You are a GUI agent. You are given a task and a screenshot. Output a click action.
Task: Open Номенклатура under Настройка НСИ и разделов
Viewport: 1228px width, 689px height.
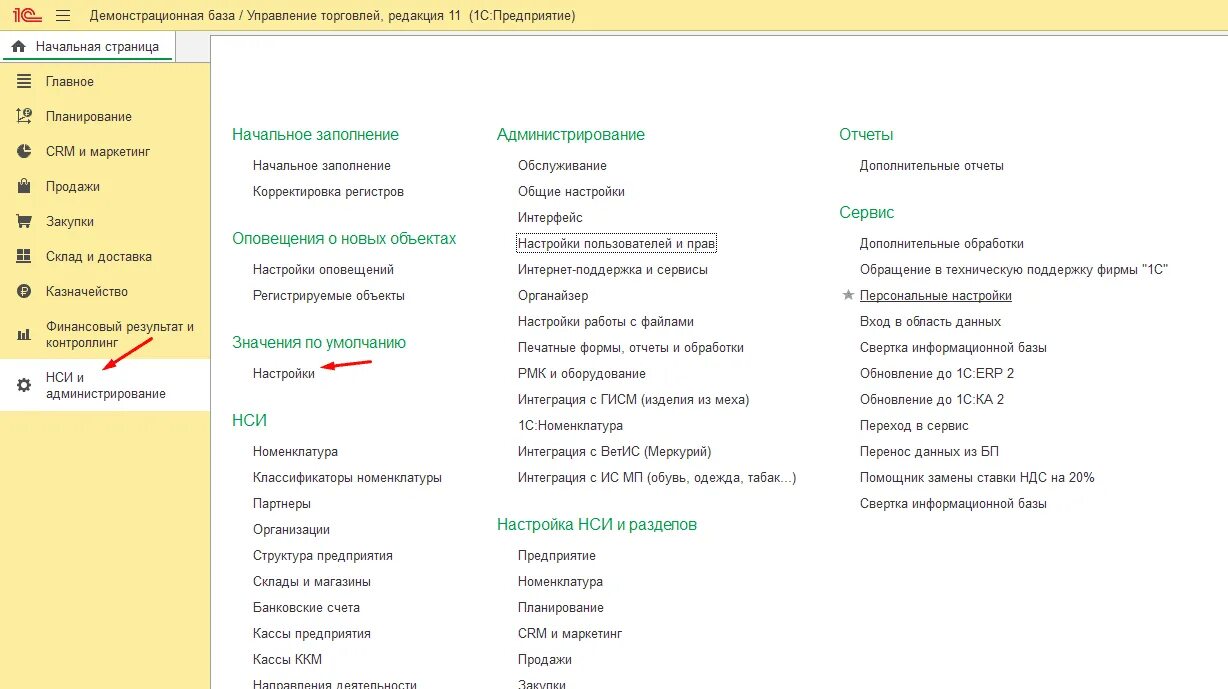[x=560, y=581]
